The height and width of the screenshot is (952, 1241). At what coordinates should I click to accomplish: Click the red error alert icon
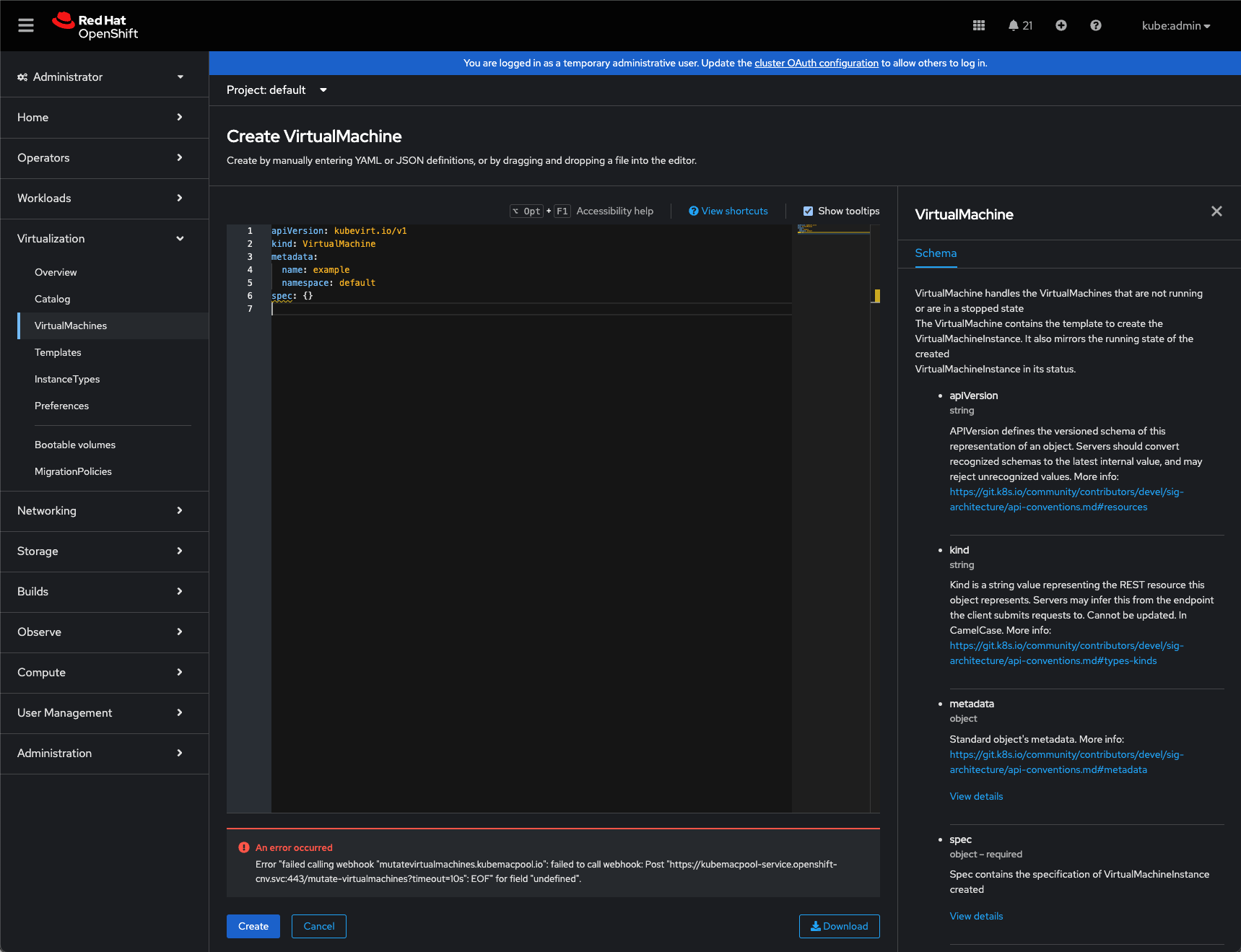[x=244, y=847]
